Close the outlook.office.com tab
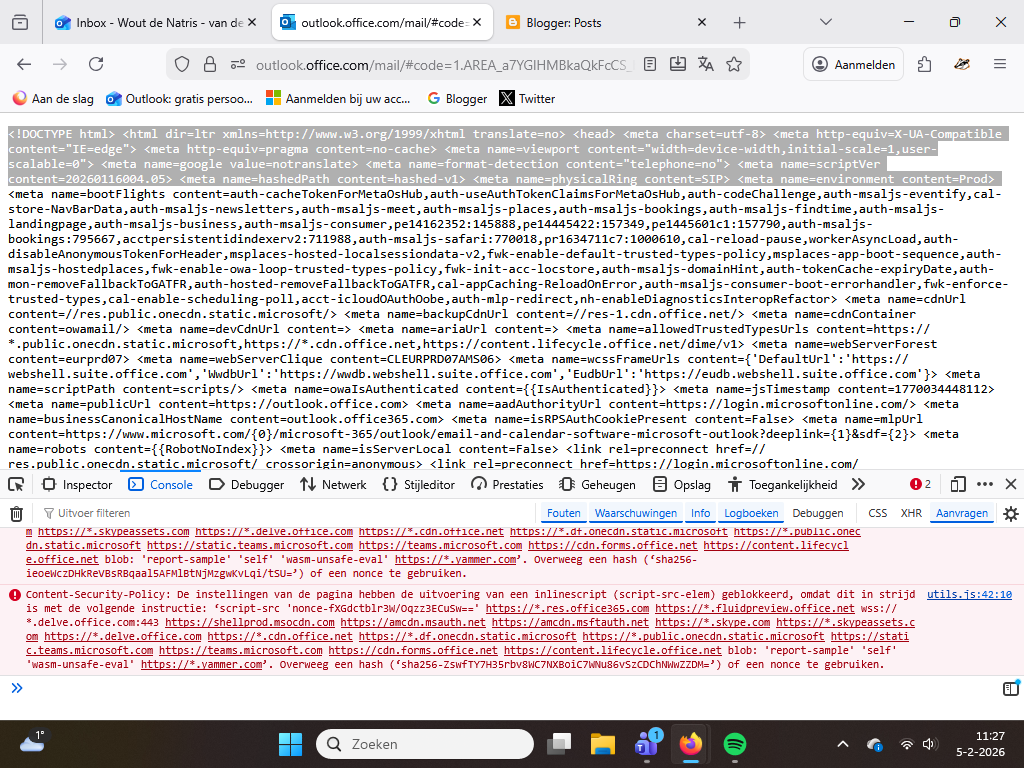This screenshot has width=1024, height=768. (x=477, y=23)
